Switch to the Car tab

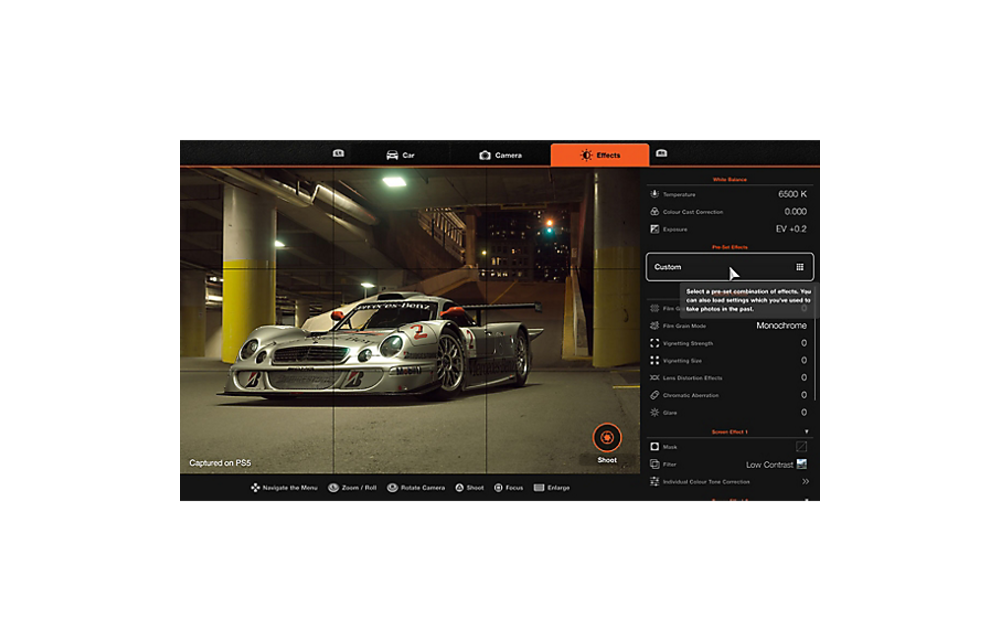[x=400, y=155]
